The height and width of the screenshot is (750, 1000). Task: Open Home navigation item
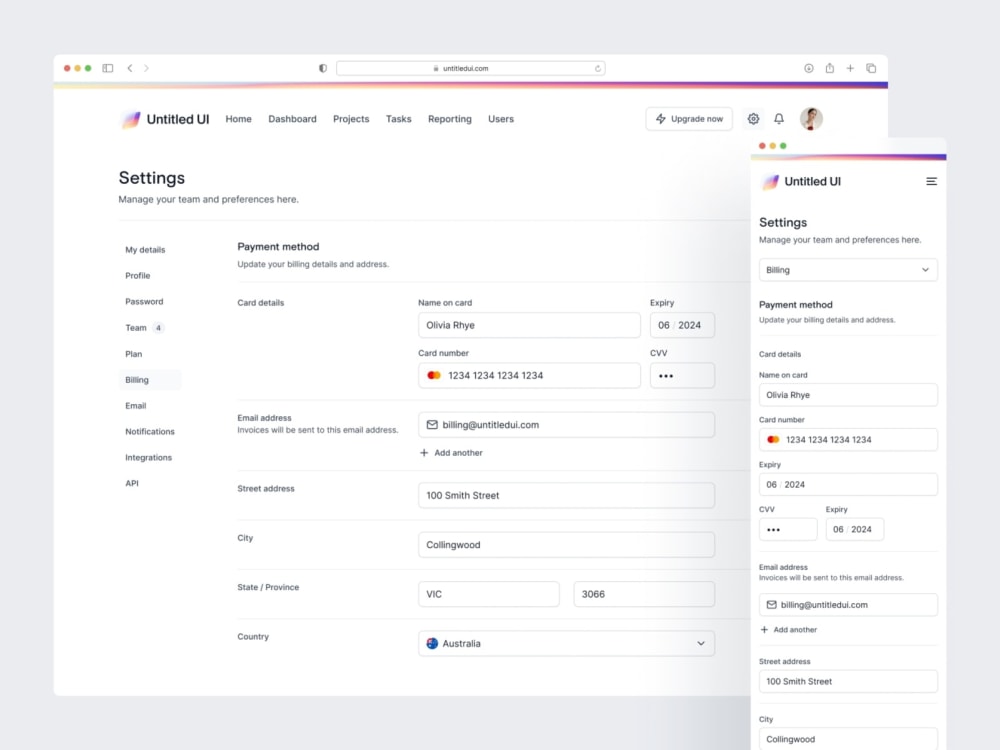click(239, 119)
